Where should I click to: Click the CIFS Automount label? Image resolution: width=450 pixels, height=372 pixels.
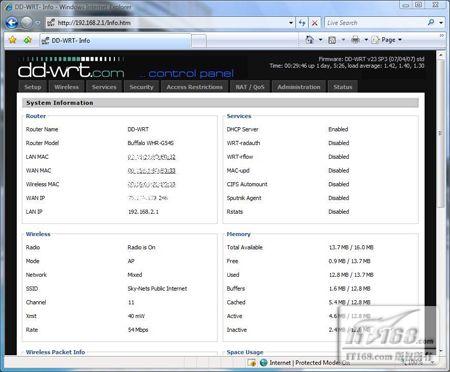click(247, 184)
